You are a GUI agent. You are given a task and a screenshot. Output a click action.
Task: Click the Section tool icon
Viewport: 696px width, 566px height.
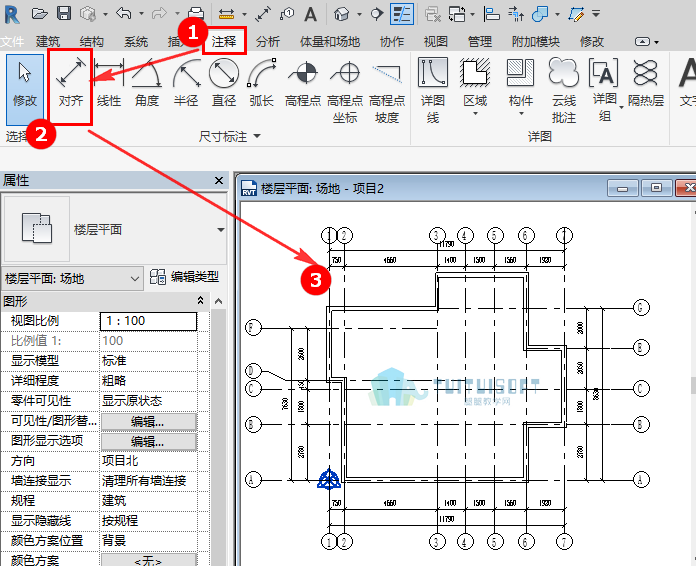click(376, 14)
